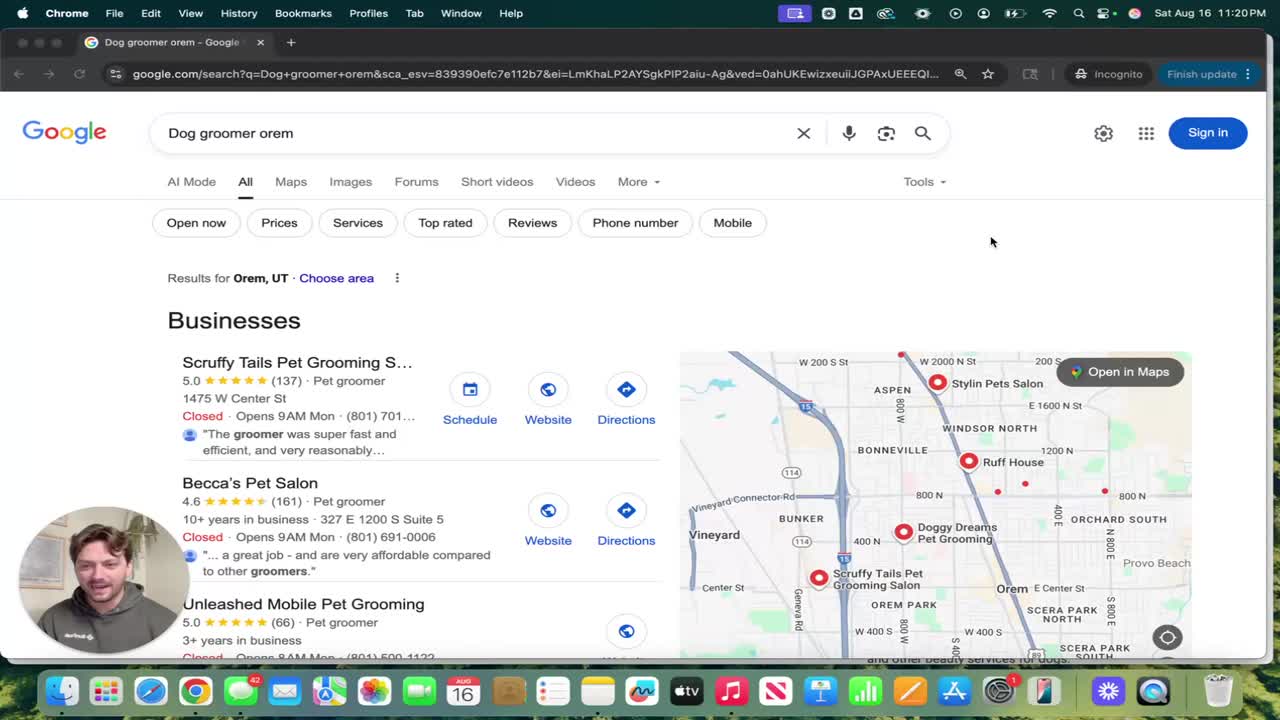
Task: Toggle the Open now filter chip
Action: click(x=196, y=223)
